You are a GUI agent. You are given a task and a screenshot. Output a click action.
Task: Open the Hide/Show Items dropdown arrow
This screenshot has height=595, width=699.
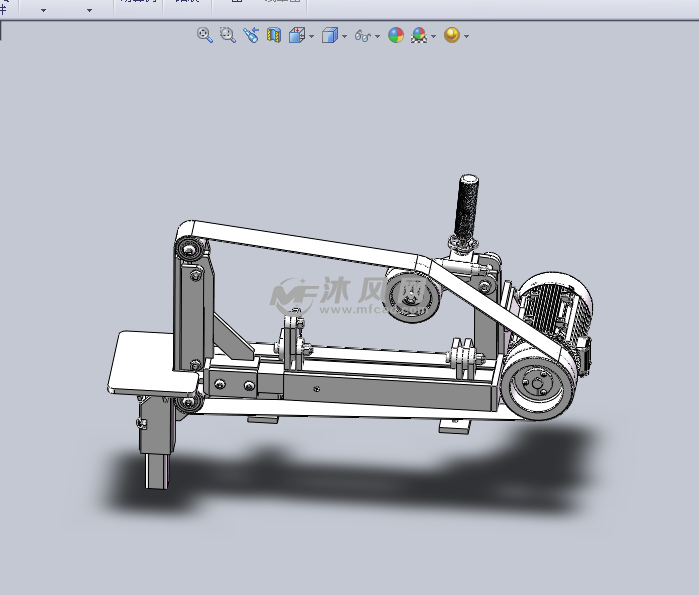coord(378,36)
